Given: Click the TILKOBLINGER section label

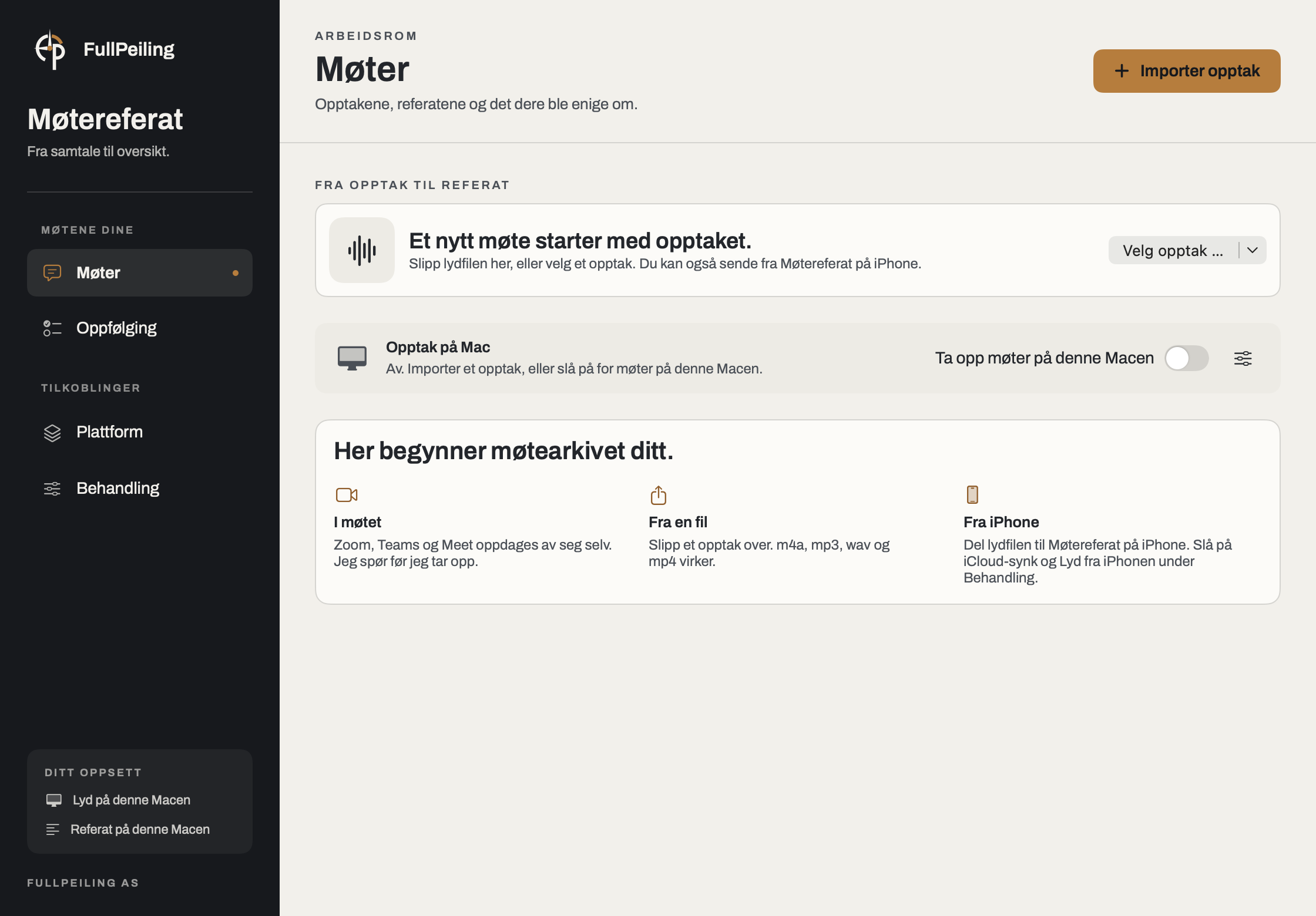Looking at the screenshot, I should click(x=90, y=388).
